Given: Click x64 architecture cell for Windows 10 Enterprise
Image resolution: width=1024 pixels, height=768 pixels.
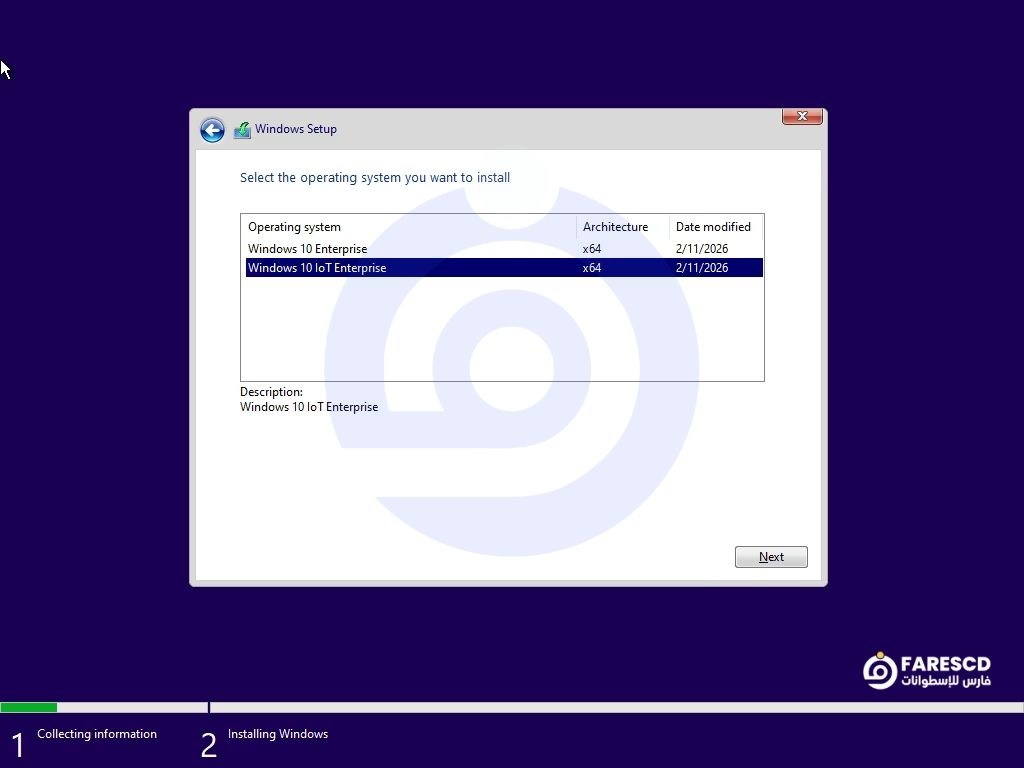Looking at the screenshot, I should click(x=592, y=249).
